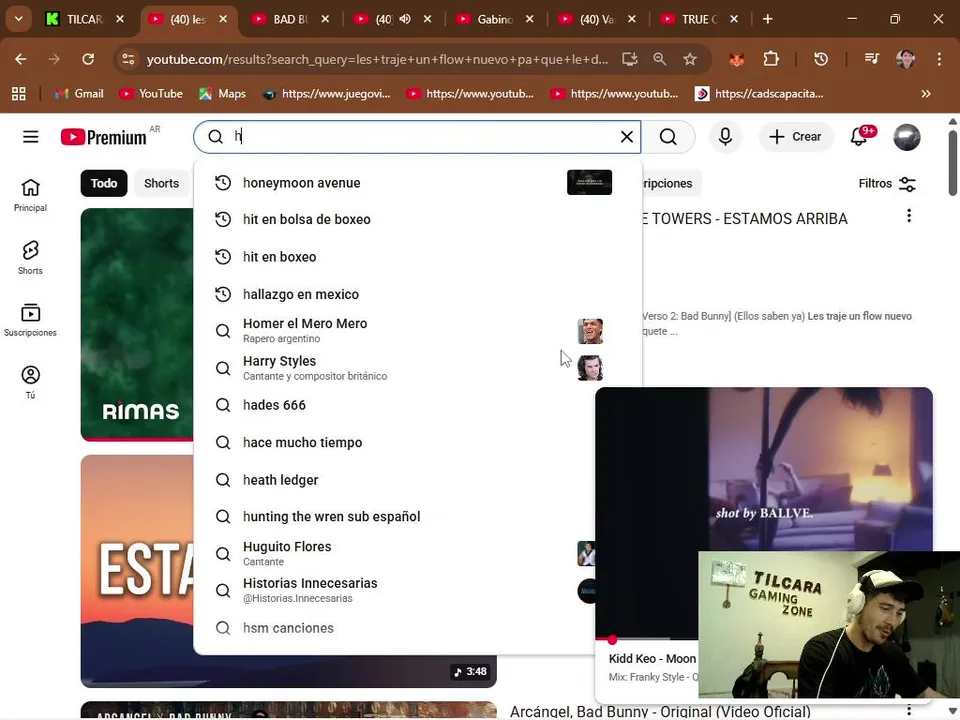Select the Huguito Flores suggestion
This screenshot has width=960, height=720.
click(x=395, y=553)
